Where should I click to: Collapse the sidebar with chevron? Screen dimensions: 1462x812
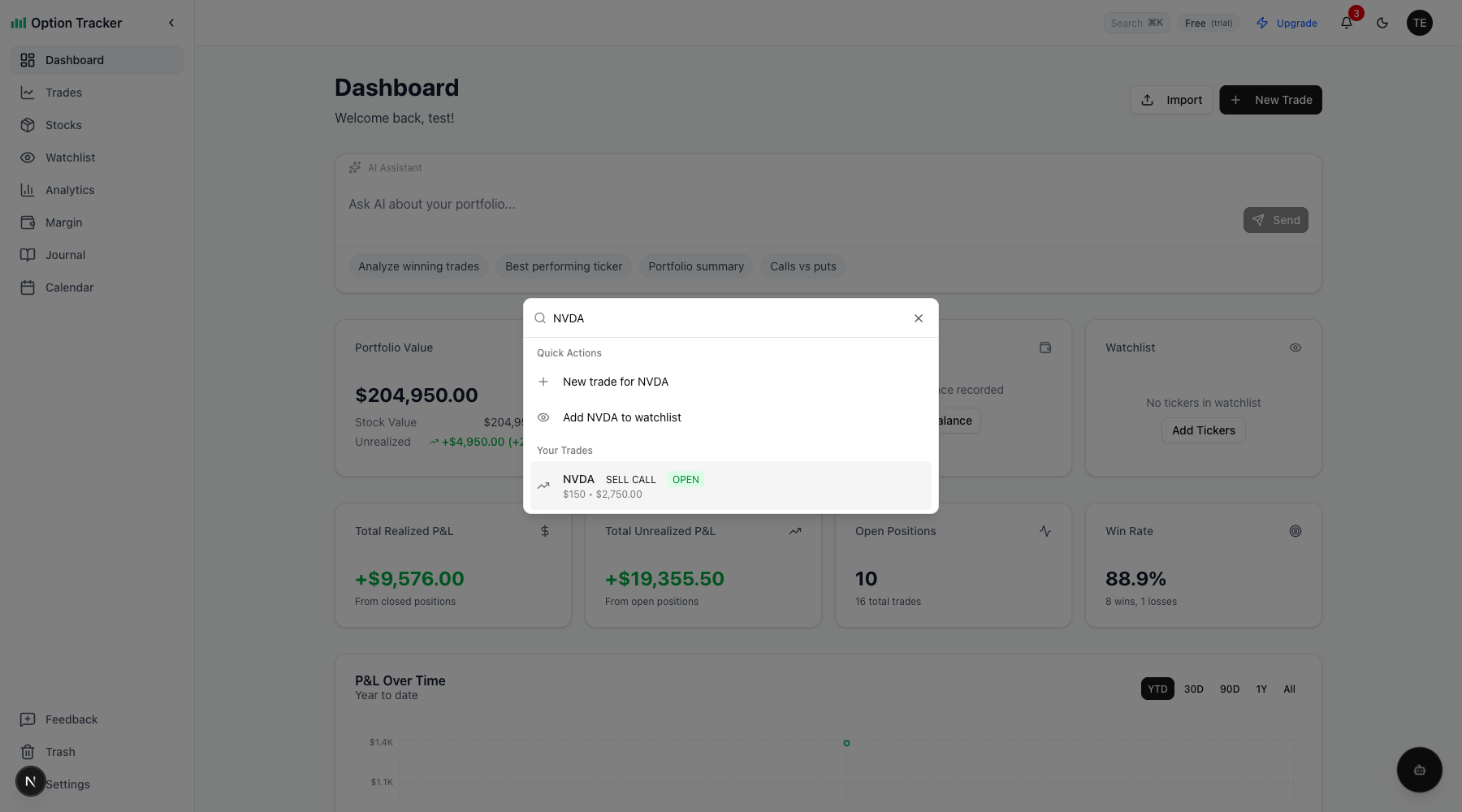pyautogui.click(x=171, y=23)
